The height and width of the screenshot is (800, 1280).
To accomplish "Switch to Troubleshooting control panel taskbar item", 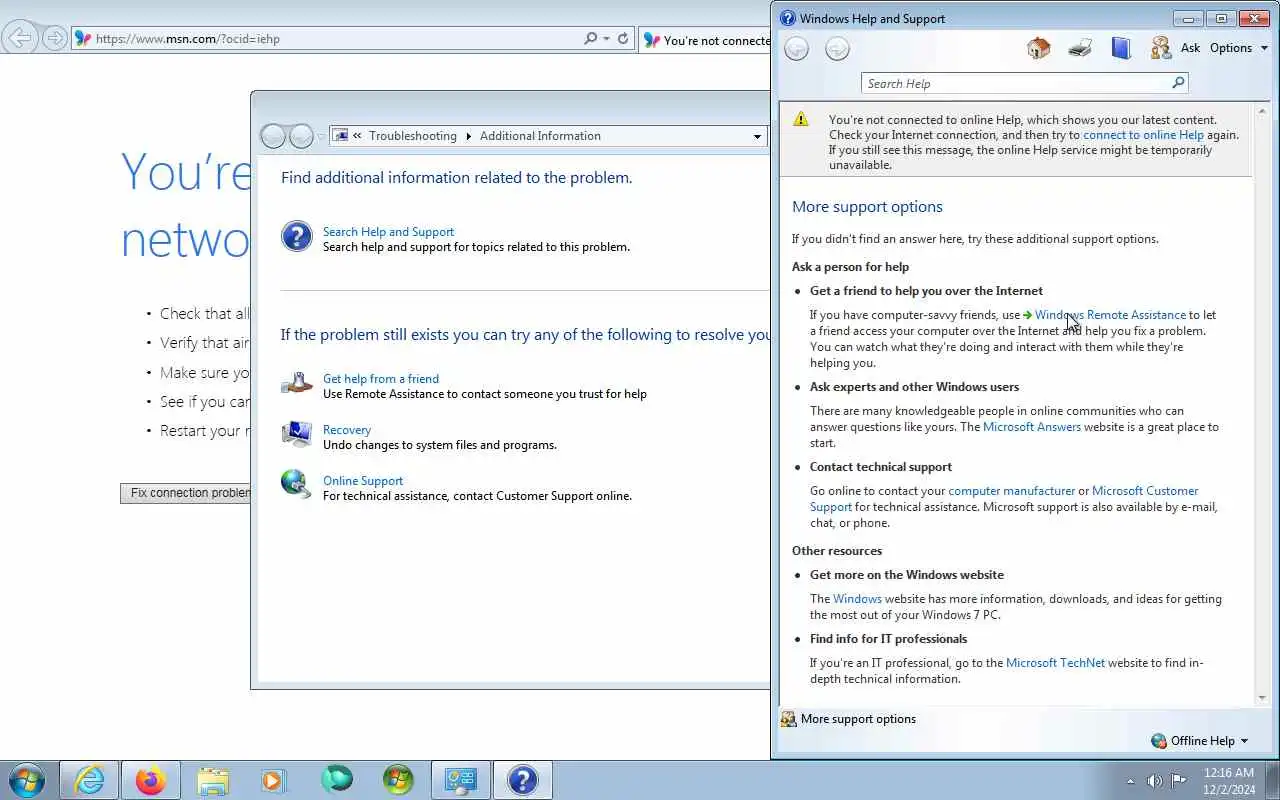I will 460,780.
